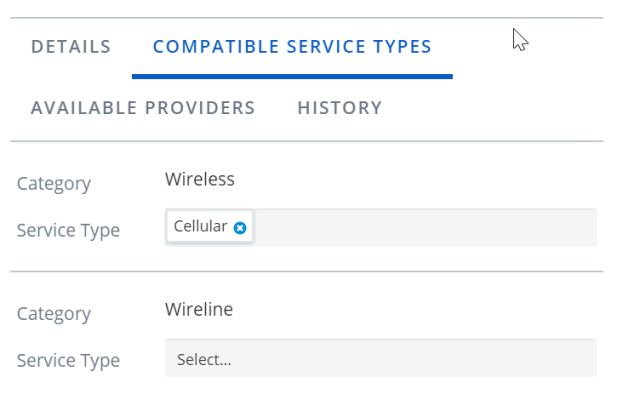623x394 pixels.
Task: Click divider line between Wireless and Wireline sections
Action: coord(307,272)
